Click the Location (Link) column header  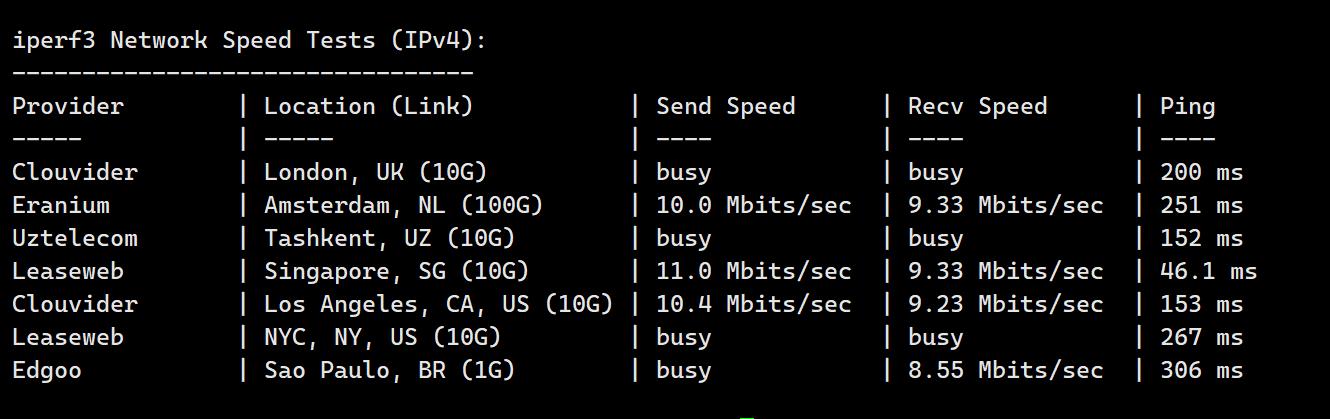point(368,106)
